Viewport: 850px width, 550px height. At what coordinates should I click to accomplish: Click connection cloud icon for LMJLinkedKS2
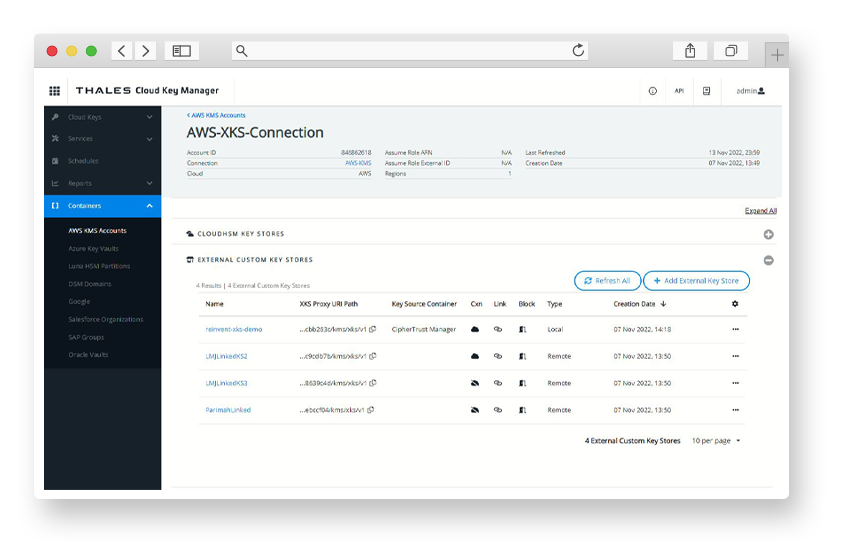pos(475,357)
